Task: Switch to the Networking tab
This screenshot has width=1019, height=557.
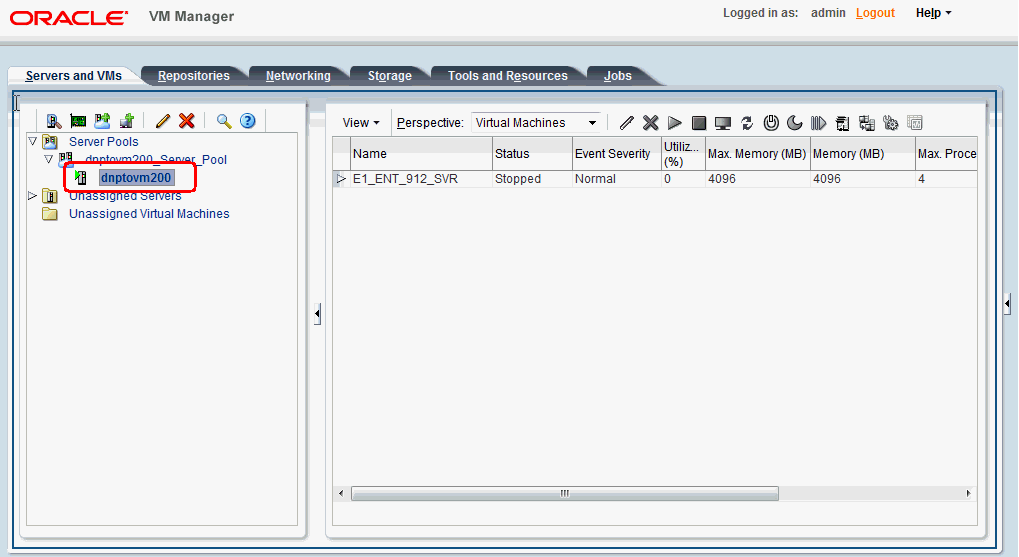Action: (x=298, y=76)
